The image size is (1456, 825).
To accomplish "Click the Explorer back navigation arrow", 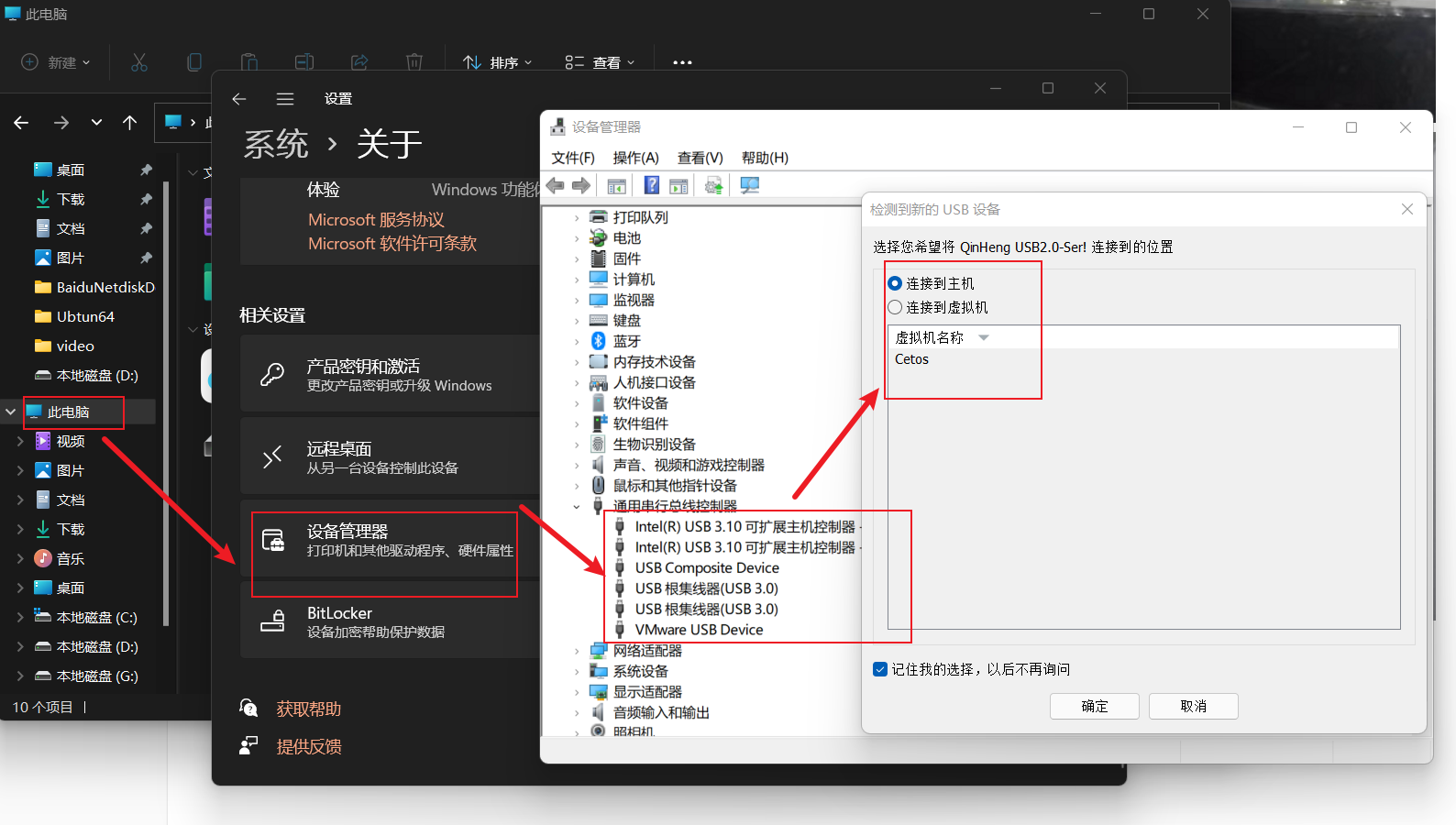I will 21,122.
